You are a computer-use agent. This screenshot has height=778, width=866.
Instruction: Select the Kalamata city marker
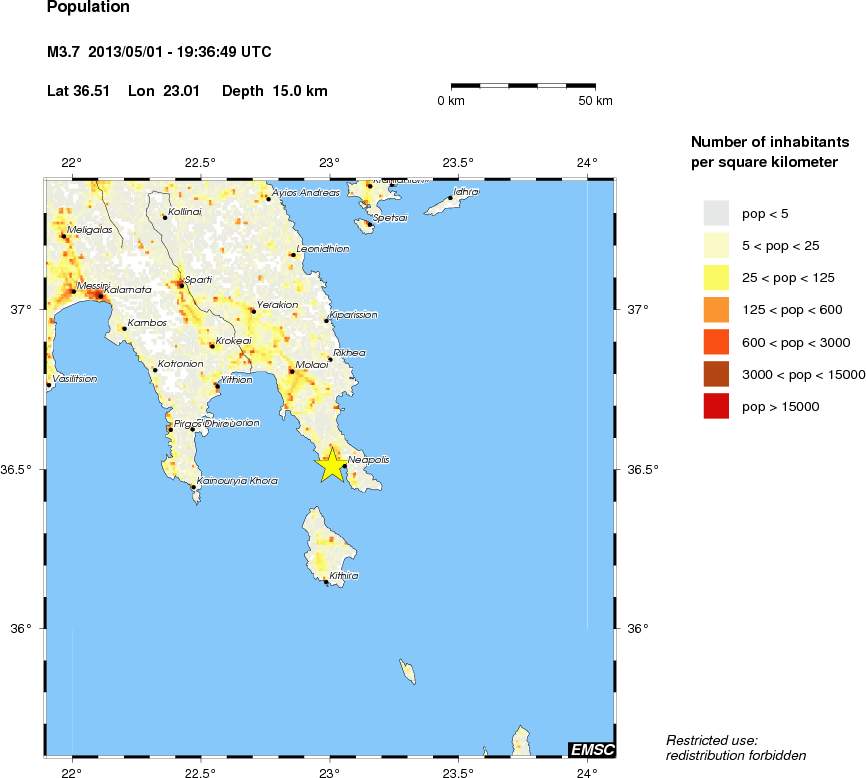coord(100,296)
